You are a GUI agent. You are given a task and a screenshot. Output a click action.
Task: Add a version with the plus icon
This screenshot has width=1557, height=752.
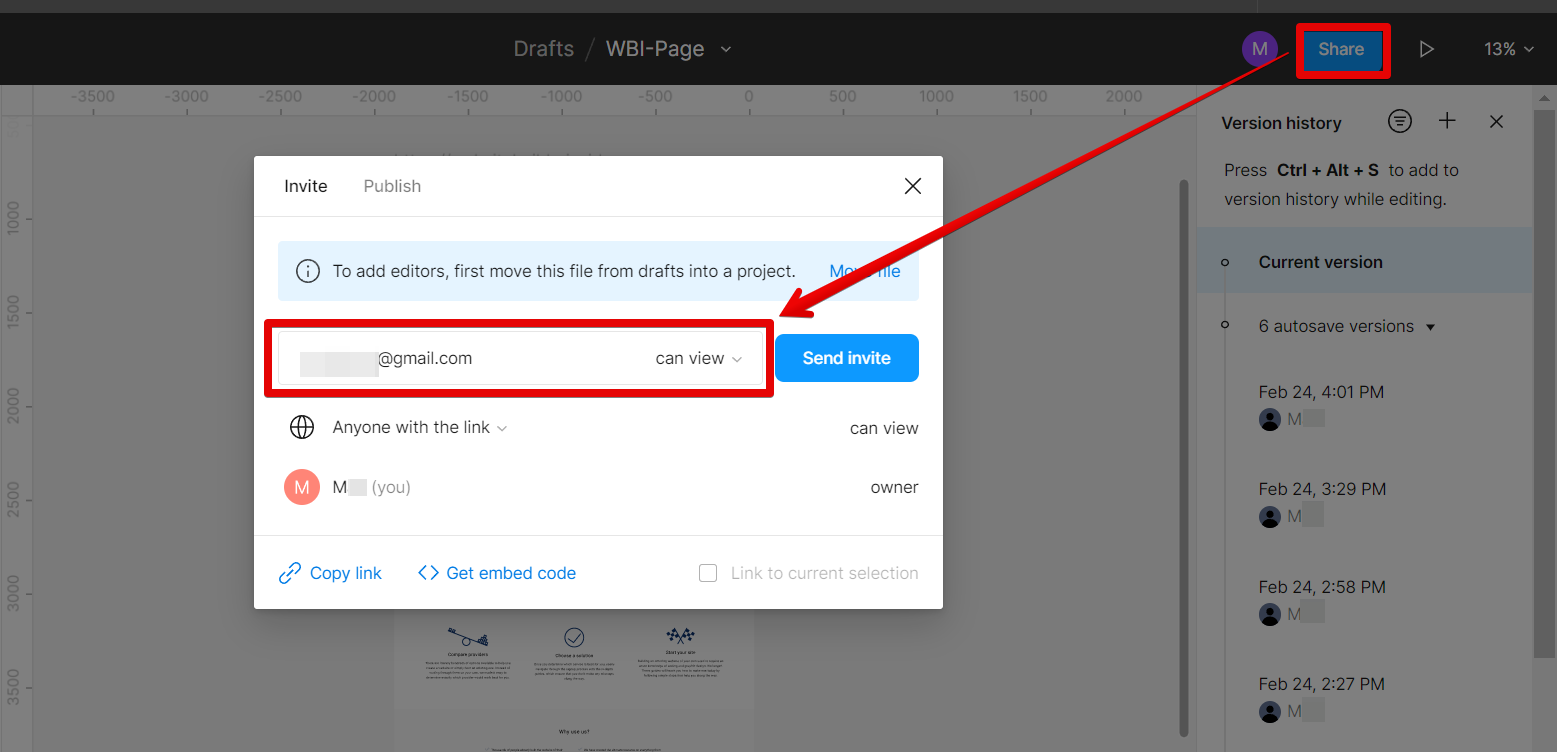click(x=1447, y=122)
